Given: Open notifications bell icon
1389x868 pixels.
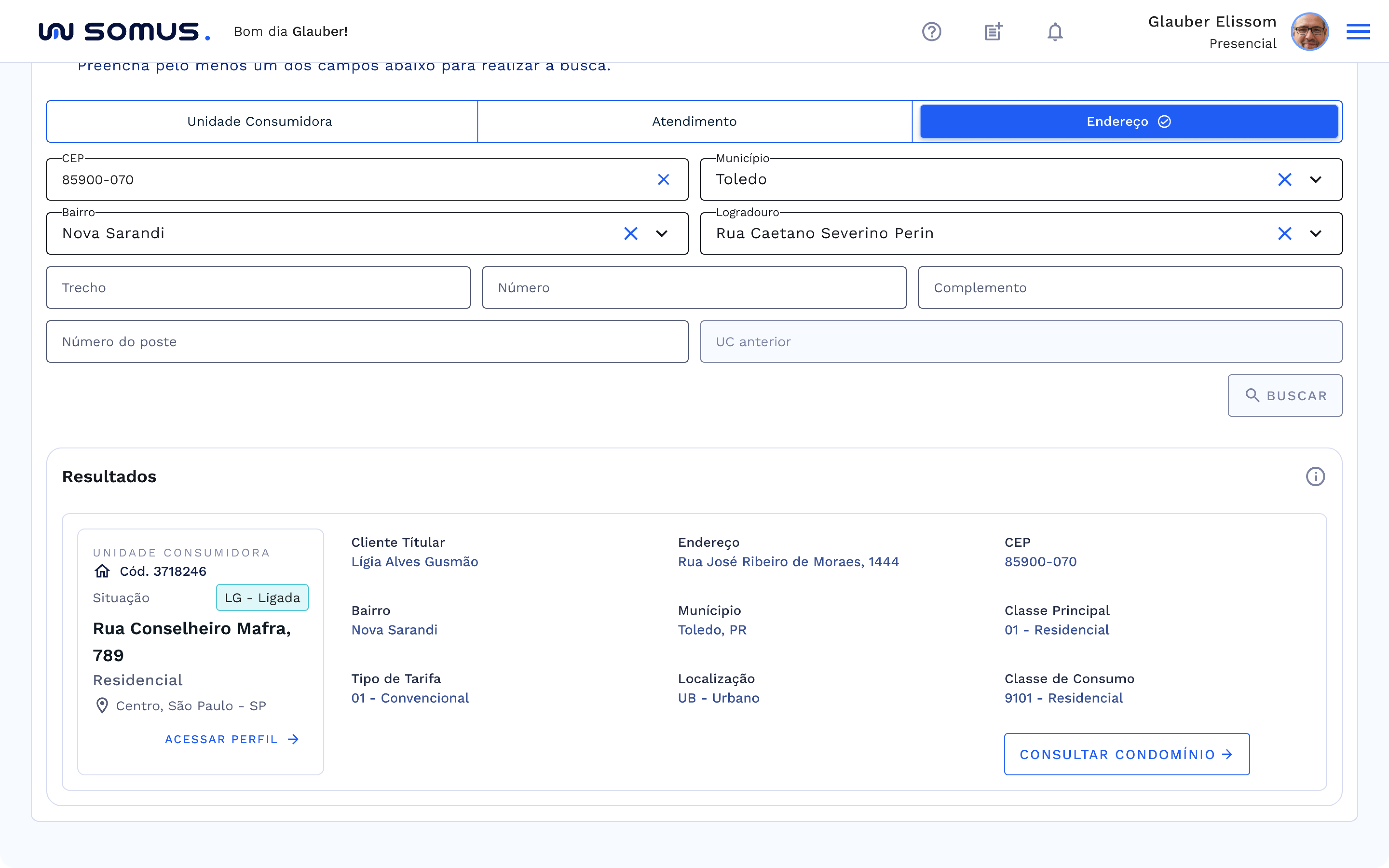Looking at the screenshot, I should (1055, 32).
